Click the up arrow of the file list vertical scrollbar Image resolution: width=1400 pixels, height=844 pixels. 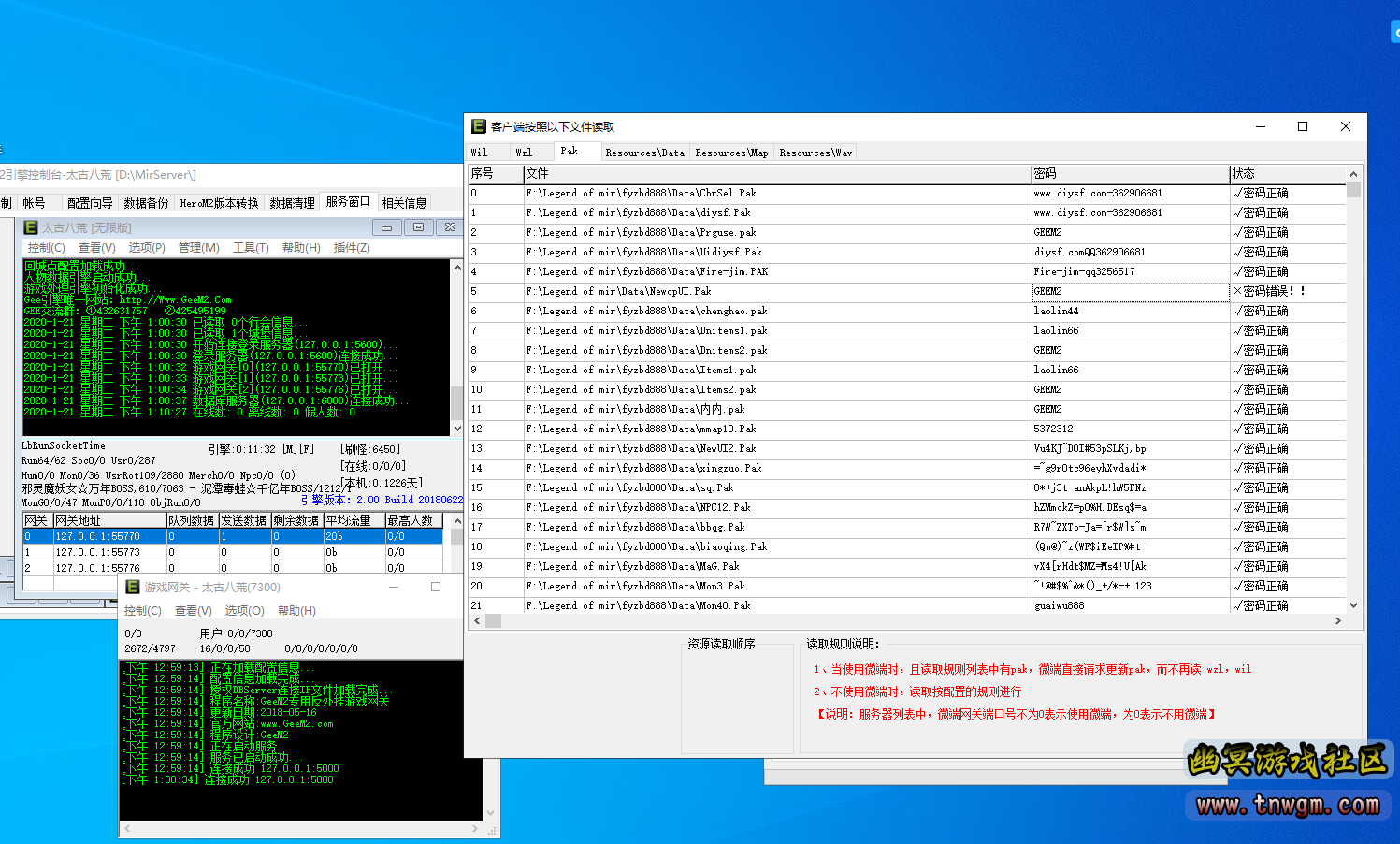[x=1353, y=174]
